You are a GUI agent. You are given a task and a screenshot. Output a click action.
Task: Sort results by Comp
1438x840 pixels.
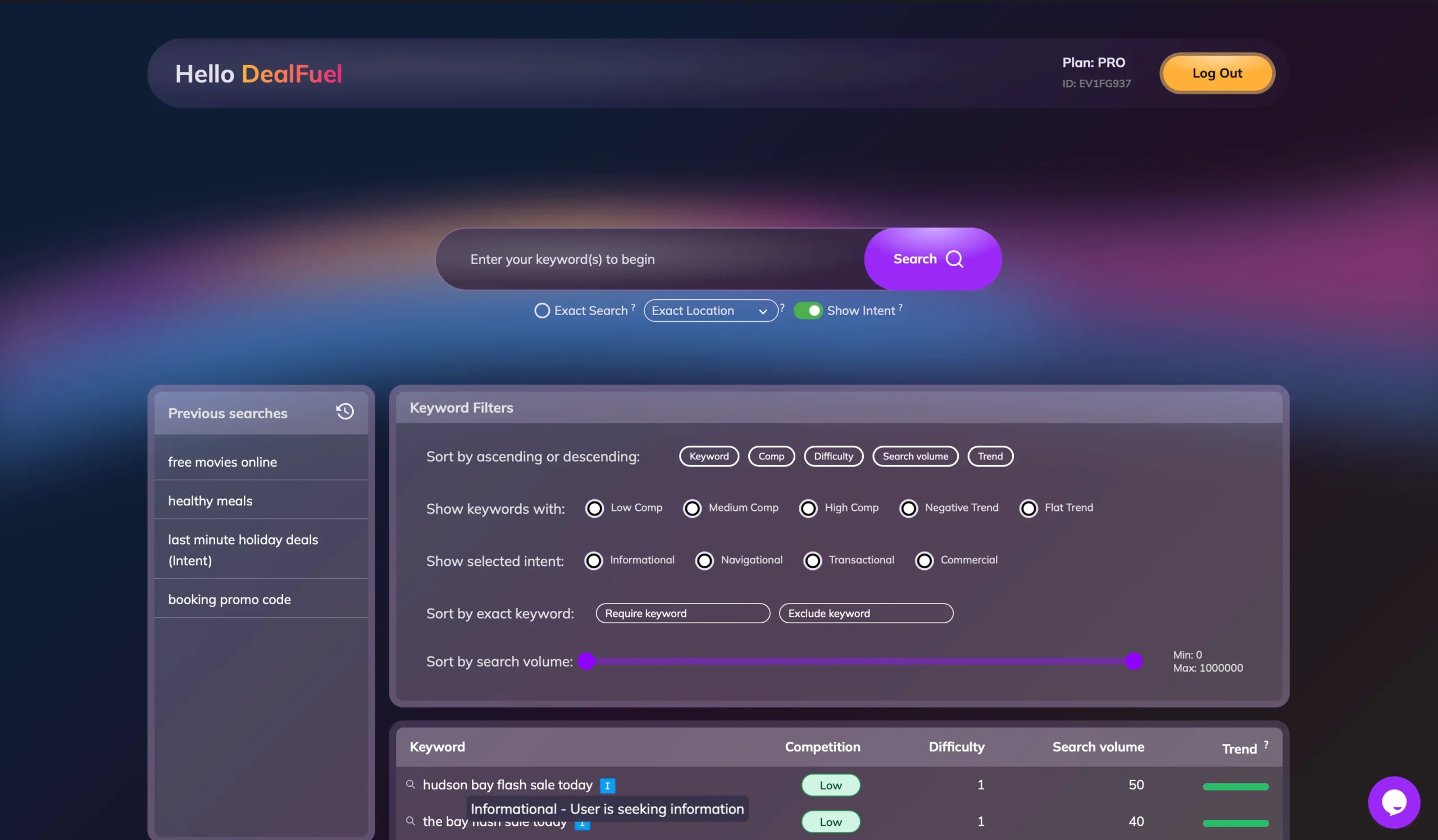771,455
